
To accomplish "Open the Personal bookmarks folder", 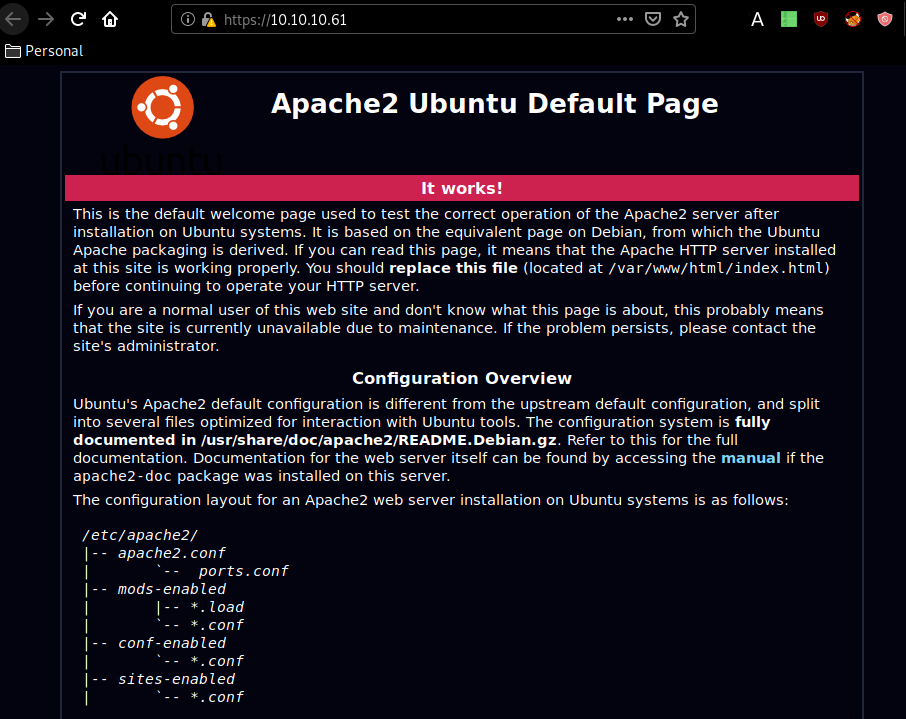I will (44, 51).
